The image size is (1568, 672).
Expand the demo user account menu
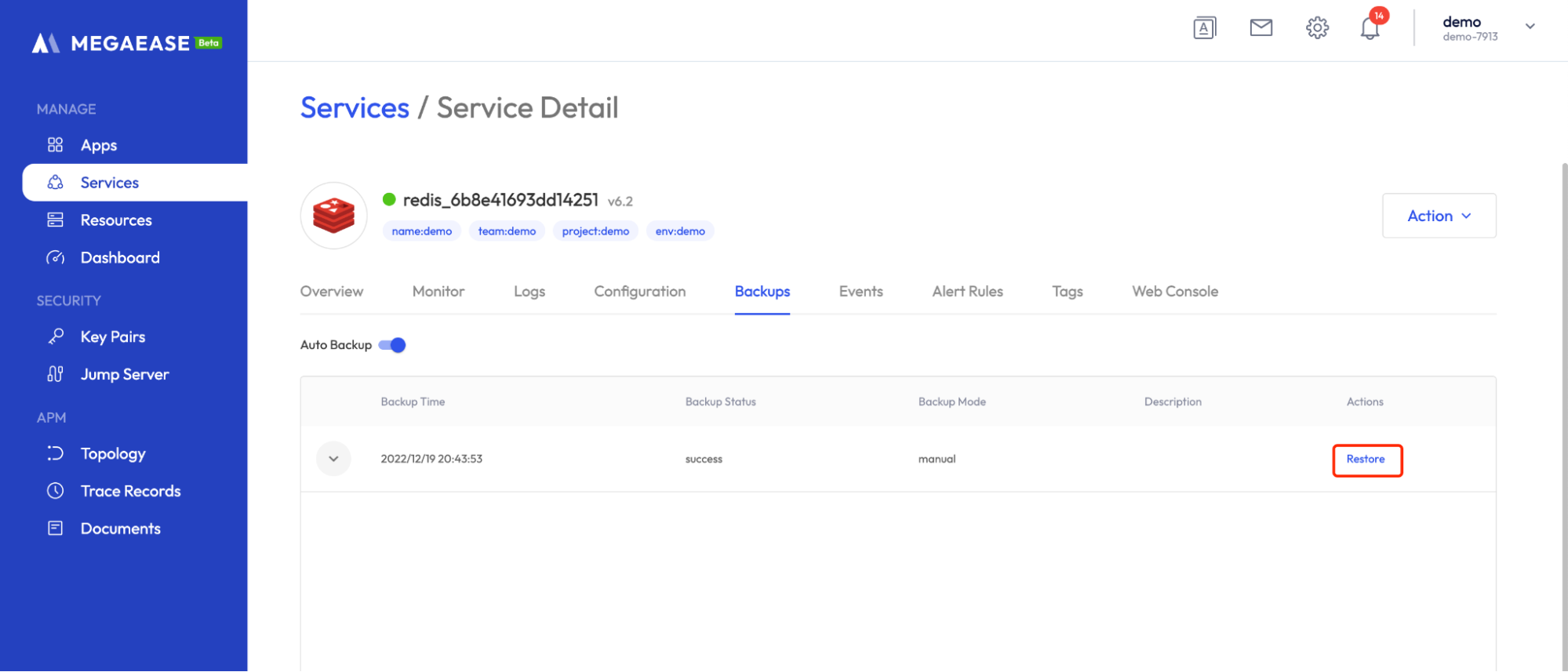(1530, 27)
